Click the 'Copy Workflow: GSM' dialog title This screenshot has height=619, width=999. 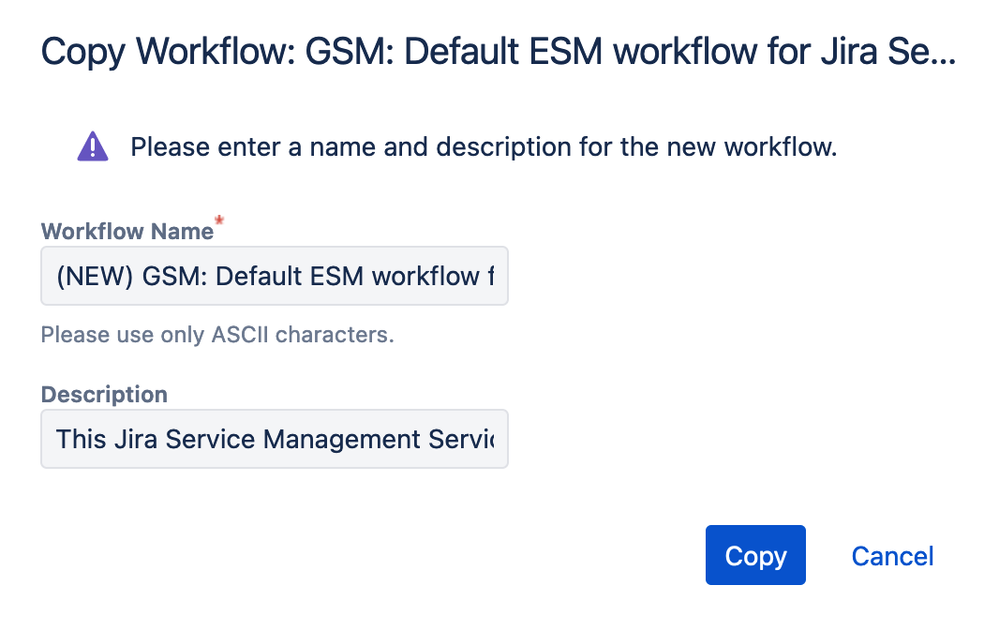coord(498,52)
